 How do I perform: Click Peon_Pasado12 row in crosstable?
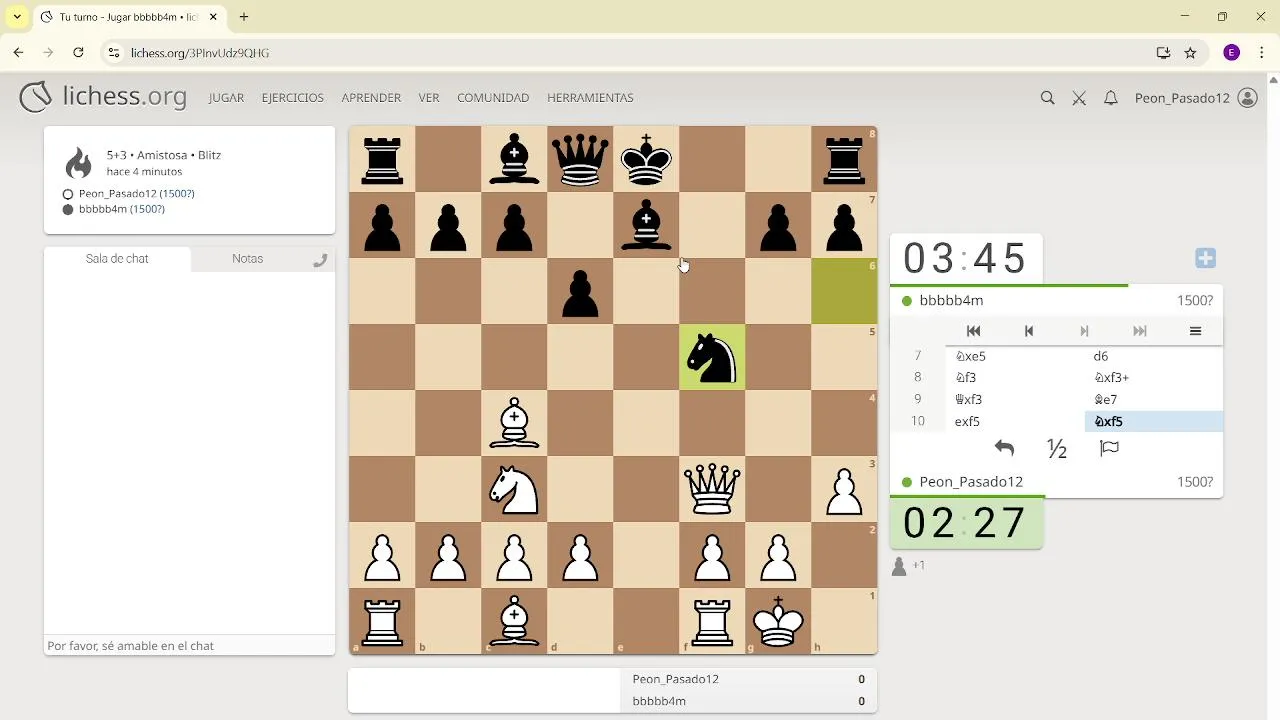[748, 679]
